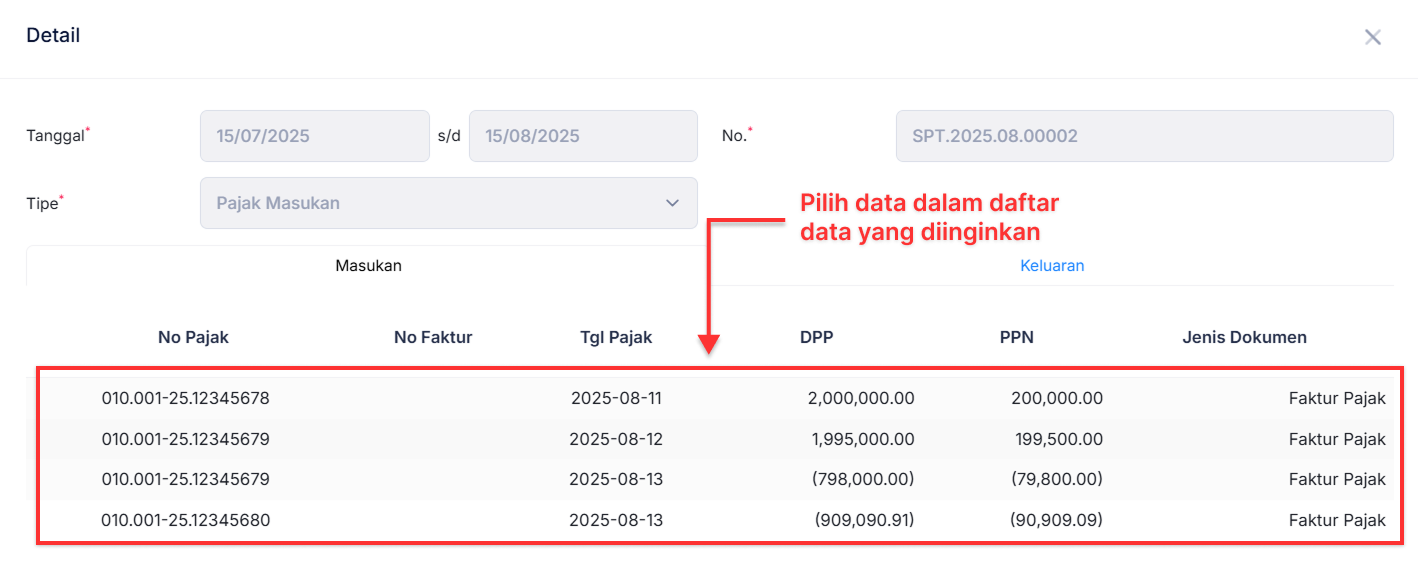Viewport: 1418px width, 582px height.
Task: Expand the Tipe selection chevron
Action: [x=672, y=203]
